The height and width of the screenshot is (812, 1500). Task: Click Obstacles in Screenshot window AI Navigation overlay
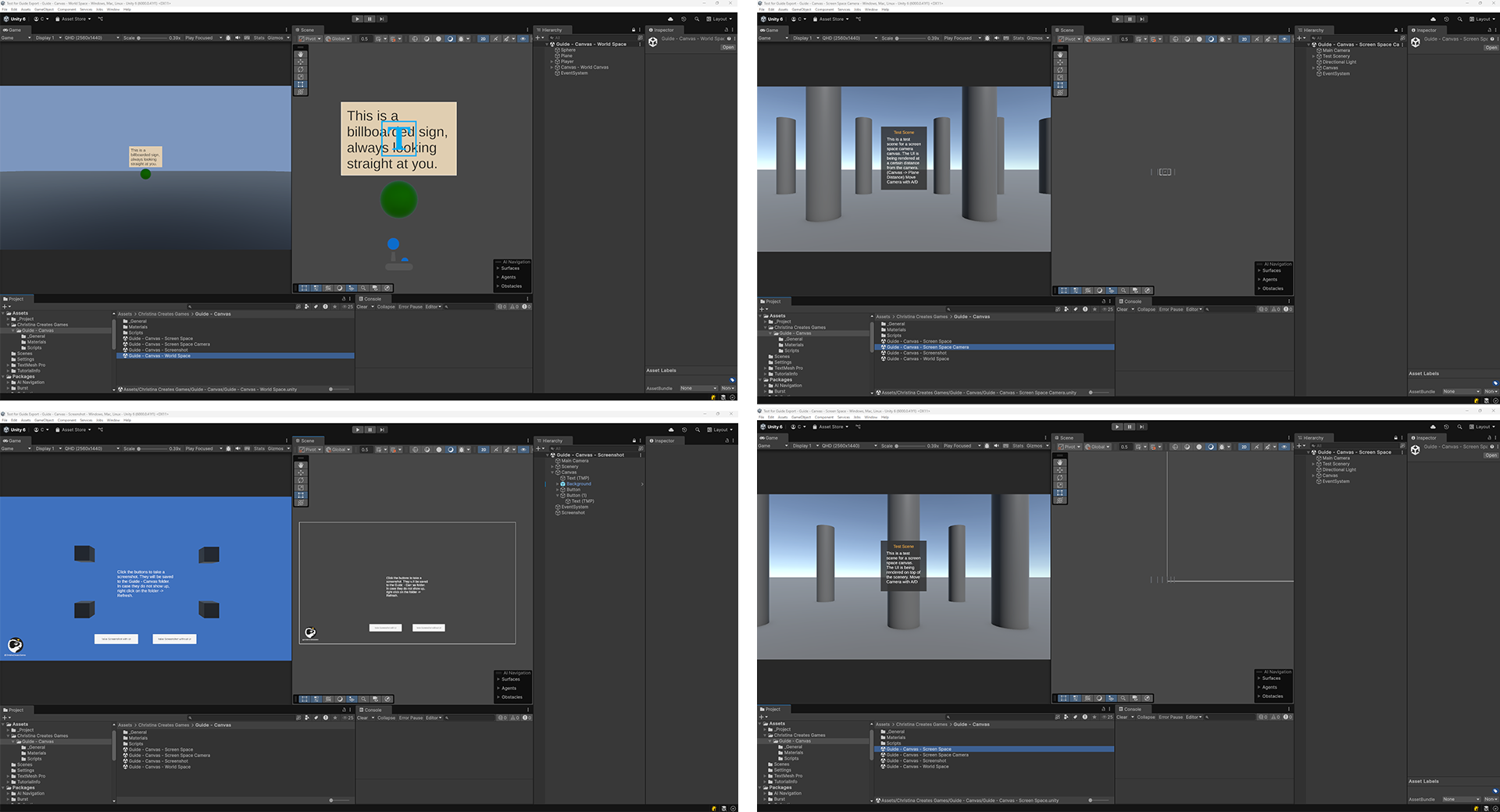[512, 696]
